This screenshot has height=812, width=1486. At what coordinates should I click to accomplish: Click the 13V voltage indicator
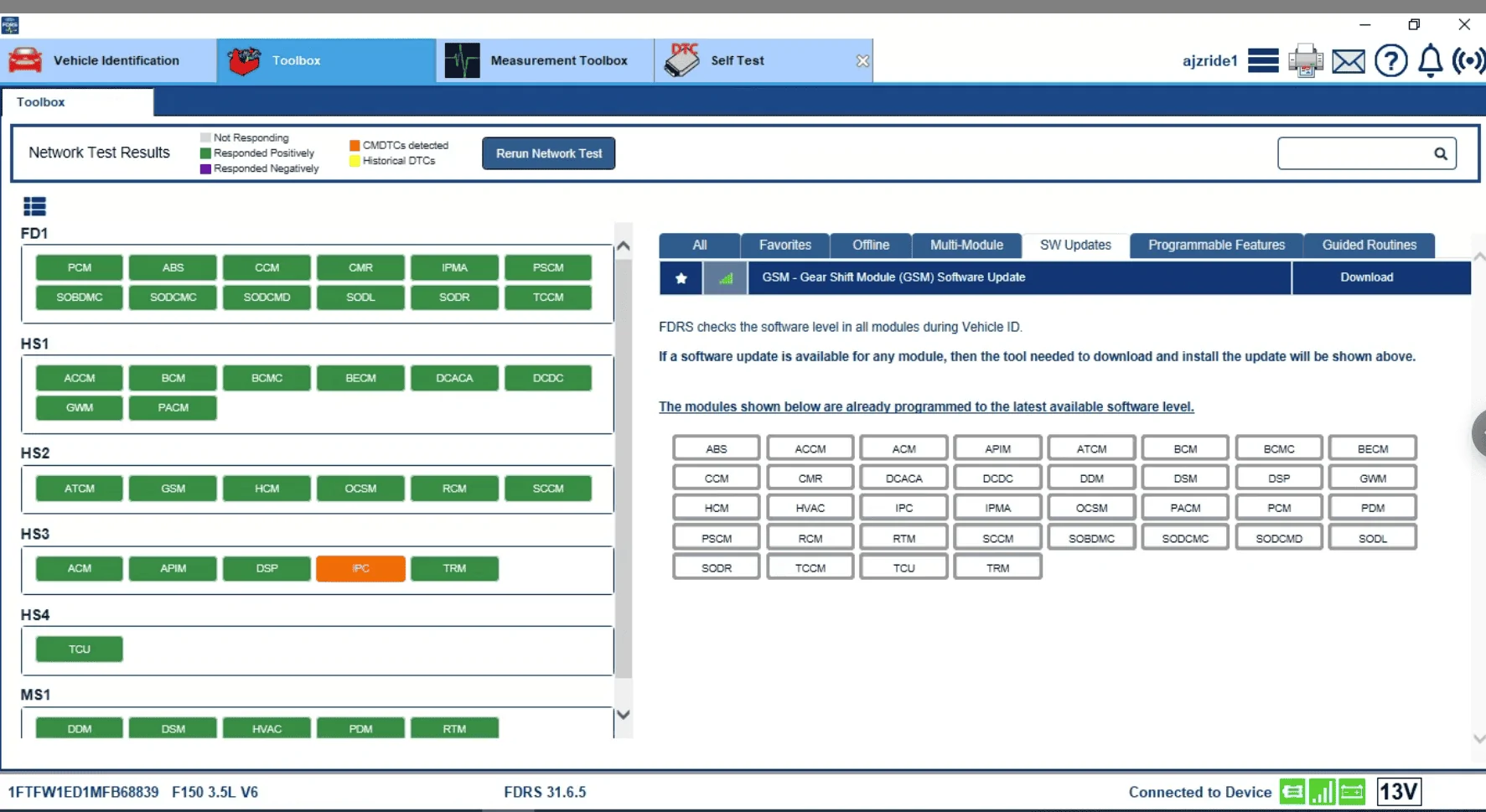pos(1399,792)
